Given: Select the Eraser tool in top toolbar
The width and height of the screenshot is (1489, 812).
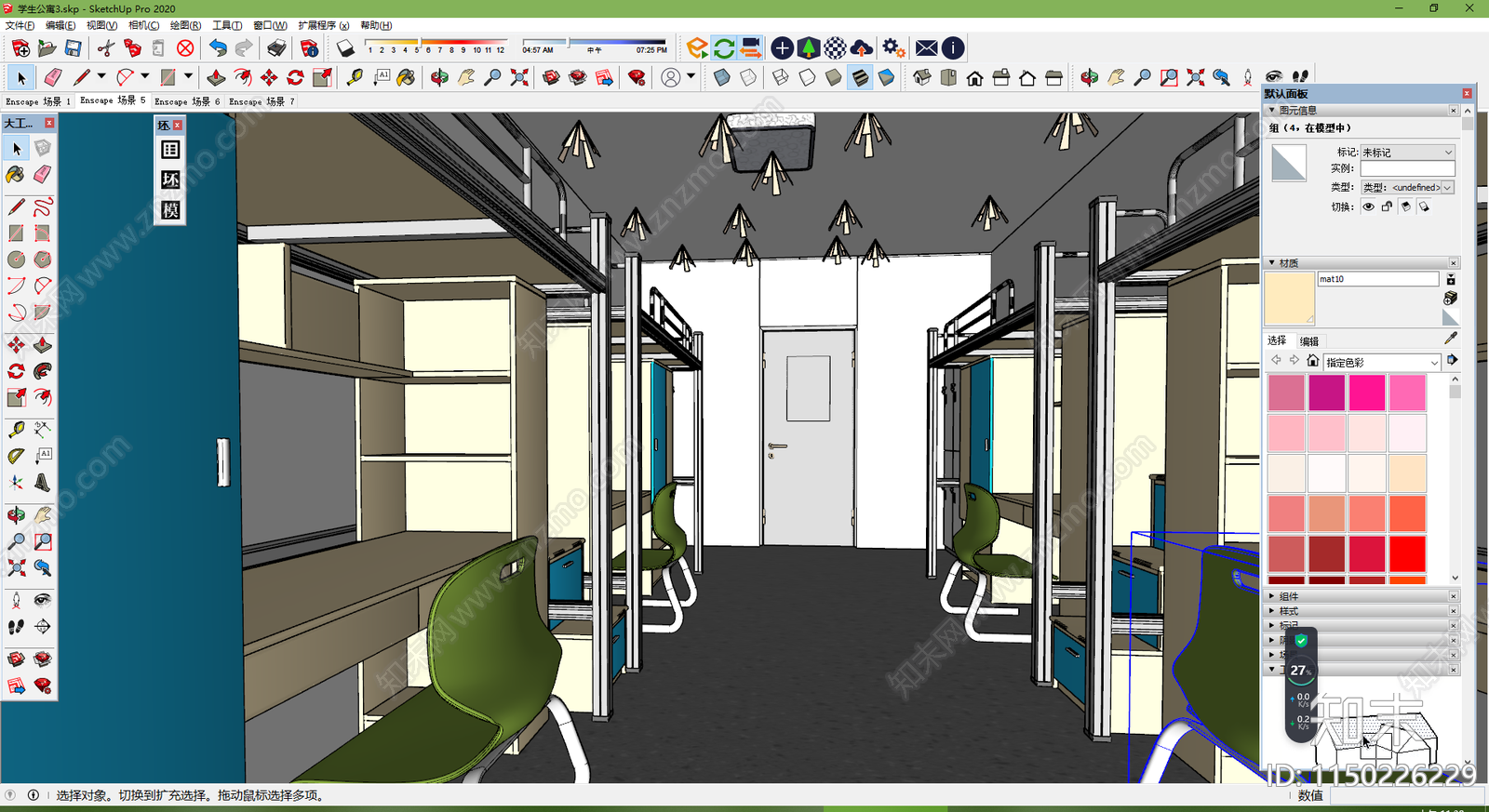Looking at the screenshot, I should [x=53, y=77].
